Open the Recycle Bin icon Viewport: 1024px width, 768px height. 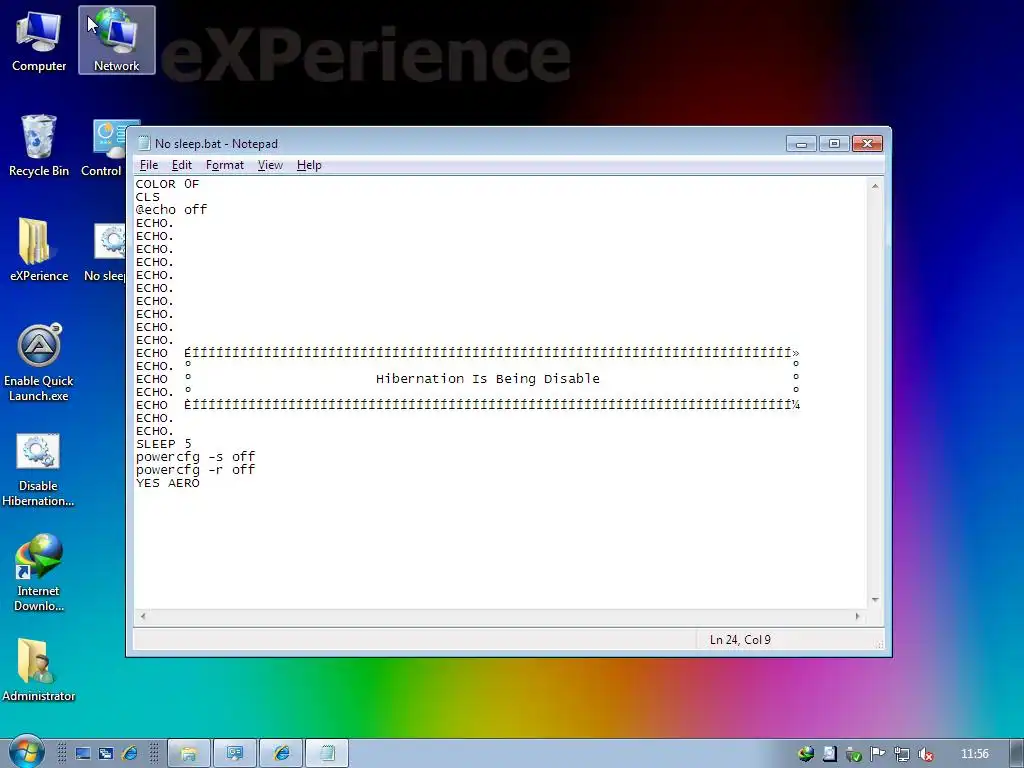click(x=39, y=146)
